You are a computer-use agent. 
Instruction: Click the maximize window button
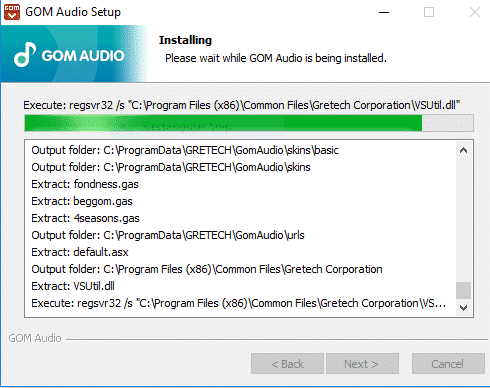click(x=429, y=12)
